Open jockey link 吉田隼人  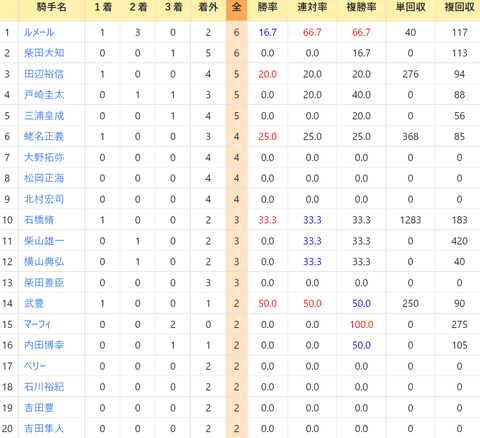pyautogui.click(x=44, y=428)
